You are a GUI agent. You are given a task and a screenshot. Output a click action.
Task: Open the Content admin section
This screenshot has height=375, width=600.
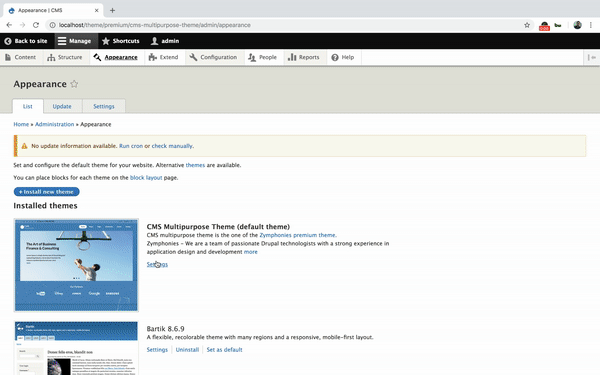[21, 57]
